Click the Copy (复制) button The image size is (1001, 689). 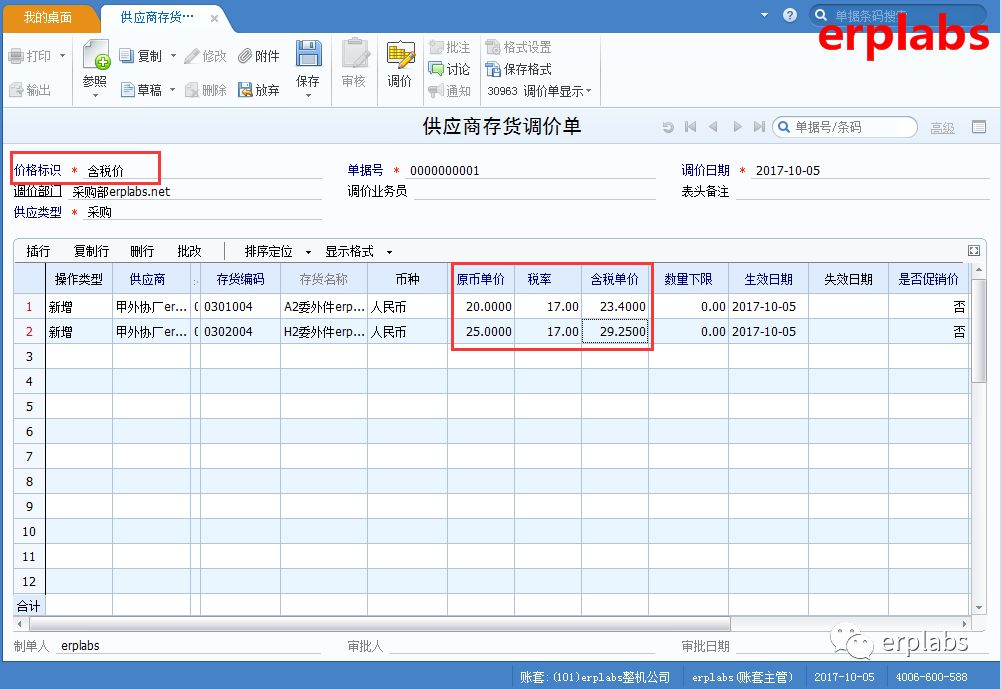point(141,56)
